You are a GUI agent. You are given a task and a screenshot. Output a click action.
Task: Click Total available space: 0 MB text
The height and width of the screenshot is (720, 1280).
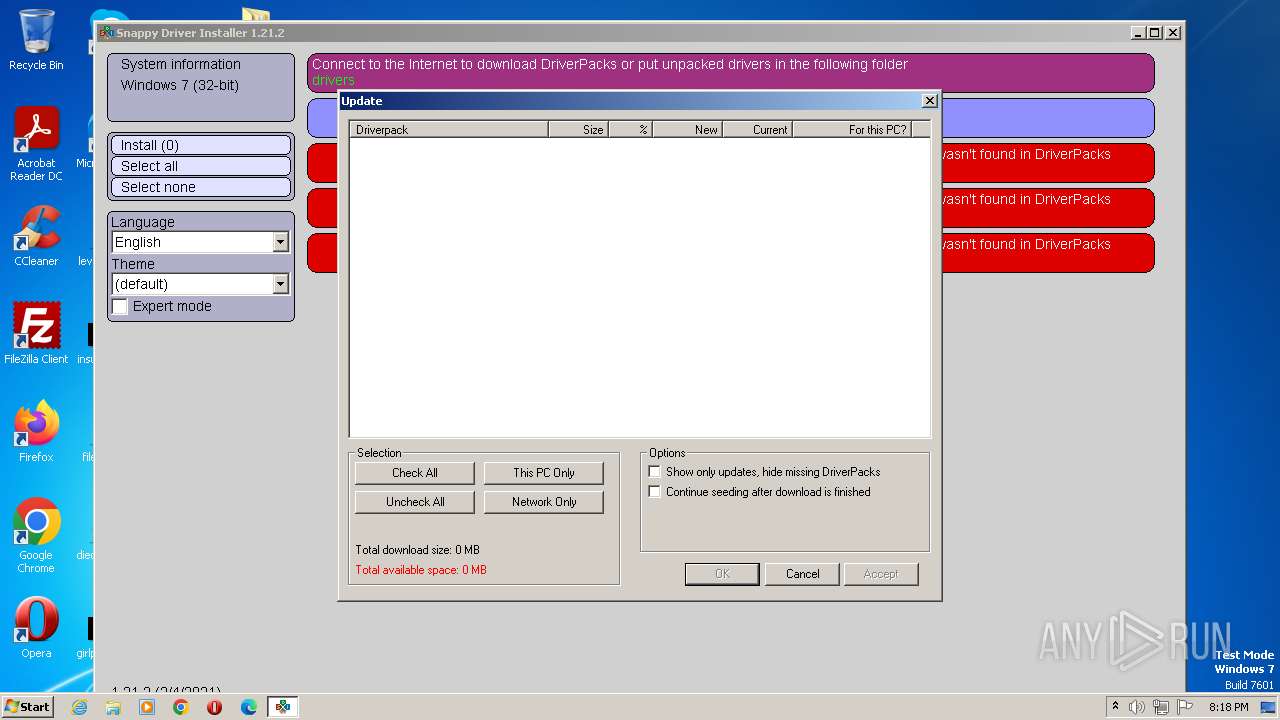421,570
